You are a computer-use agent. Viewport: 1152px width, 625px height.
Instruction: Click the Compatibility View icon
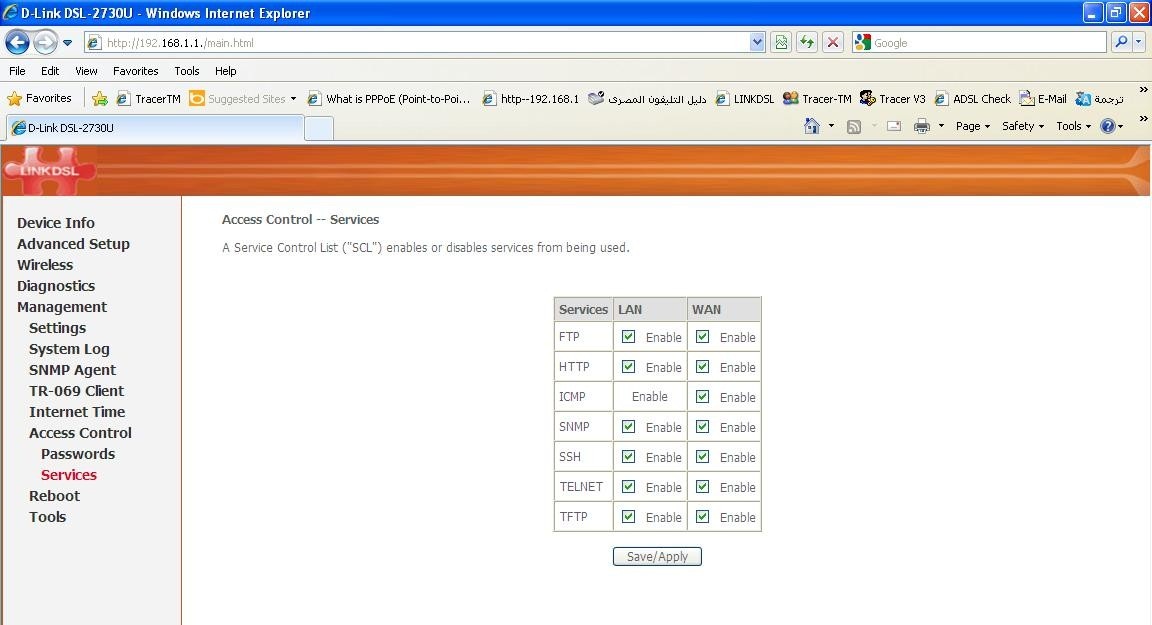point(781,42)
